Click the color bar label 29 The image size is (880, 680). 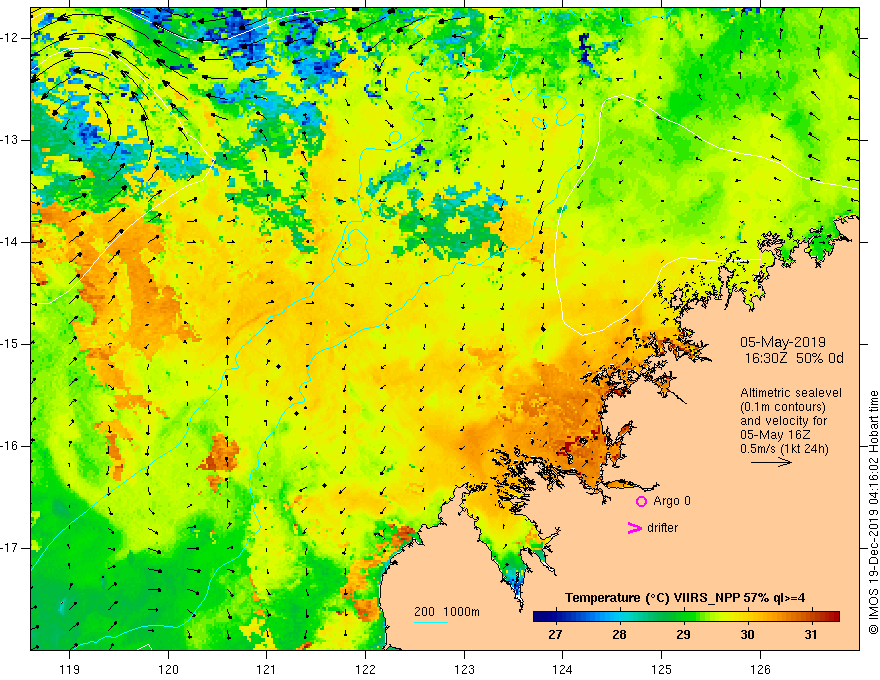(683, 635)
